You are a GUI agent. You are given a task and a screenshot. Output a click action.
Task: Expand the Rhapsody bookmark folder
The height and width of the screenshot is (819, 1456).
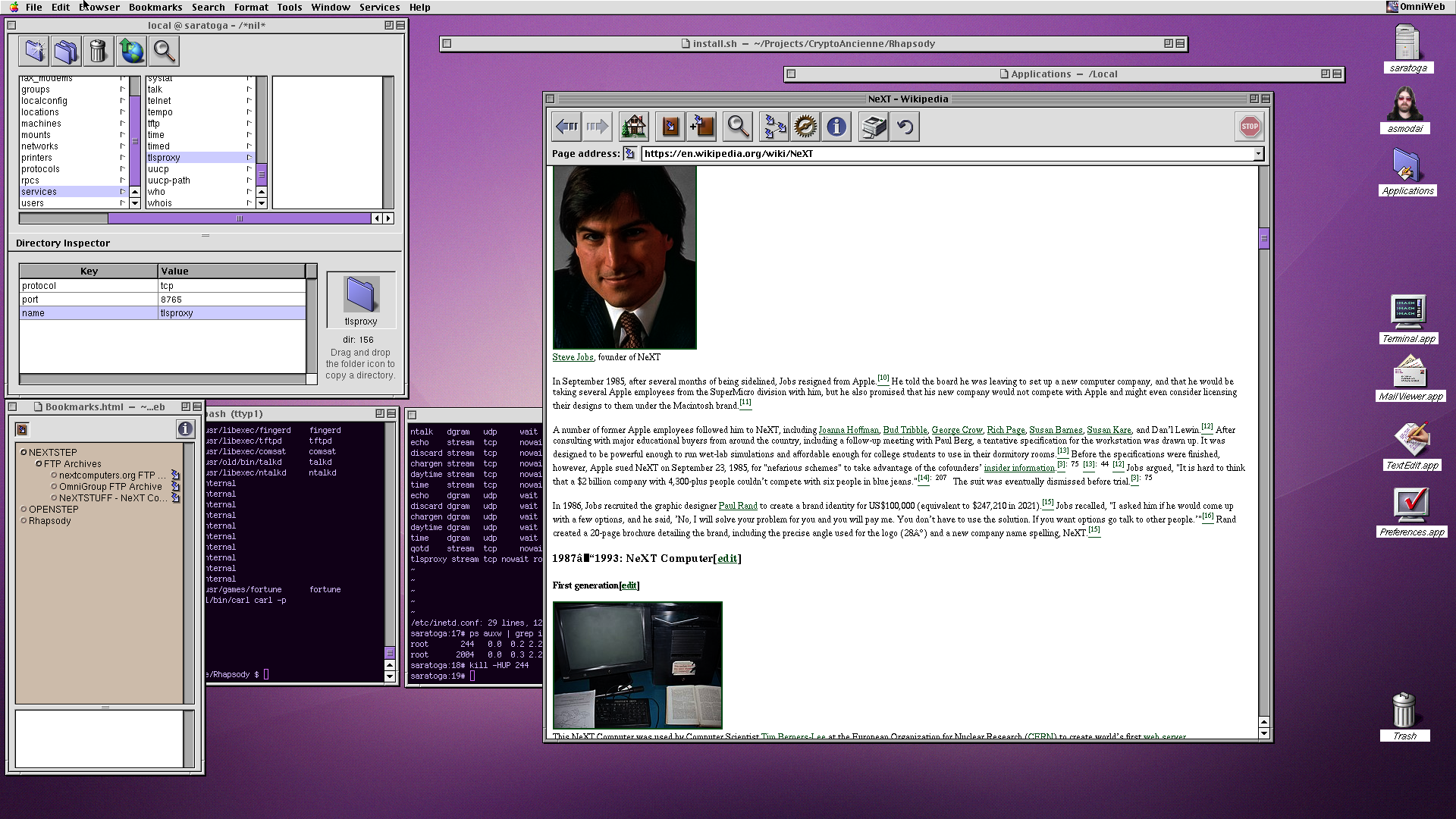(x=24, y=520)
